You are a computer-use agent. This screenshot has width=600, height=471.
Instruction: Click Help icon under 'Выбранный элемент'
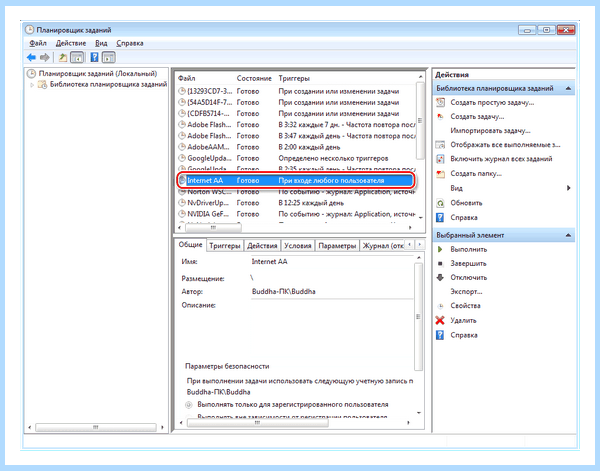tap(440, 336)
